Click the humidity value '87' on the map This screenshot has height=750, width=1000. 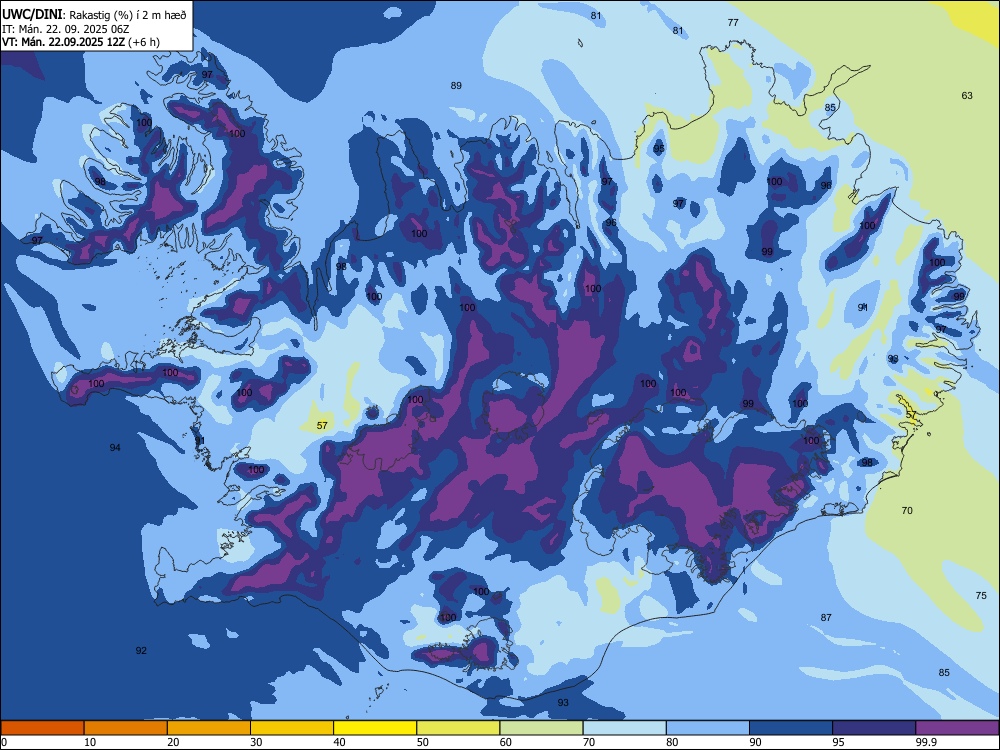coord(826,617)
